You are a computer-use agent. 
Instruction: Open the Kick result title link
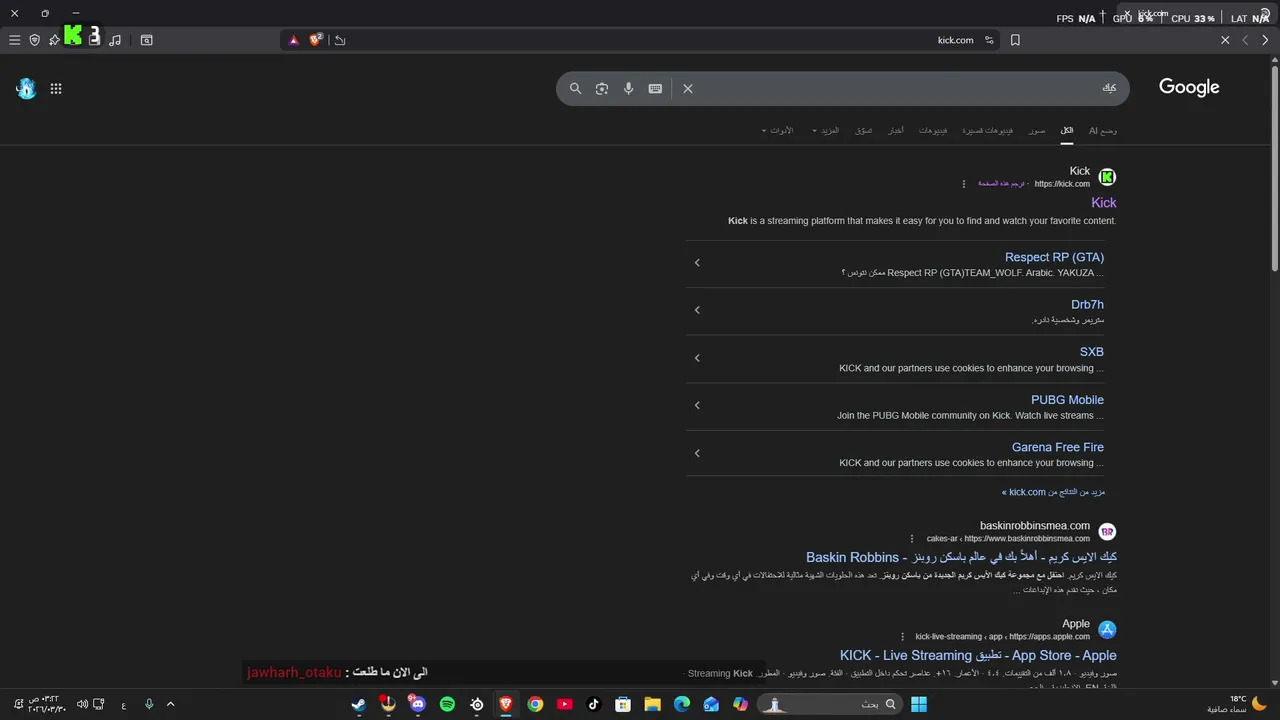click(1104, 202)
